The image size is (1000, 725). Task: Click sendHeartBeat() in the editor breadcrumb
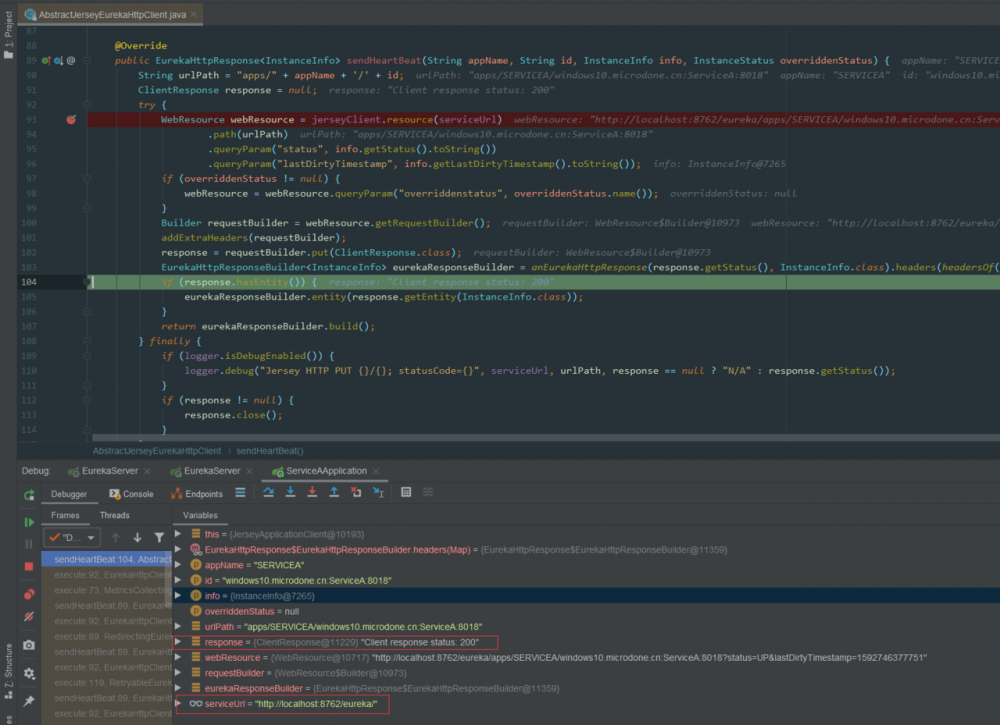point(269,451)
